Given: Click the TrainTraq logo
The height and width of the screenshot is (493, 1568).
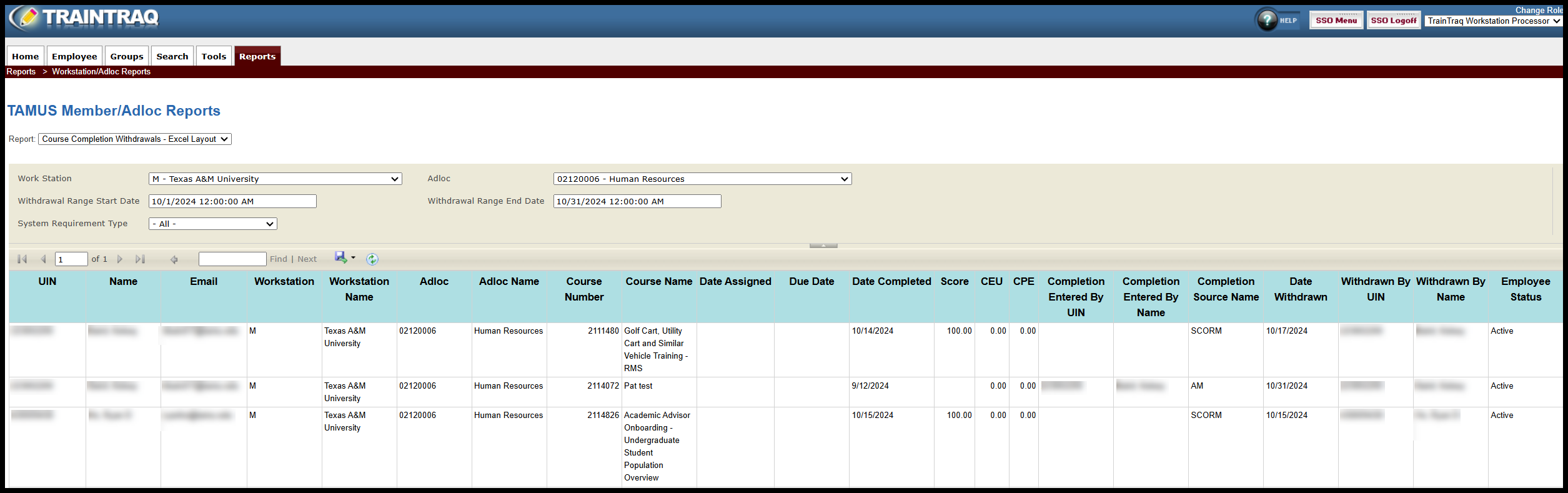Looking at the screenshot, I should [x=84, y=18].
